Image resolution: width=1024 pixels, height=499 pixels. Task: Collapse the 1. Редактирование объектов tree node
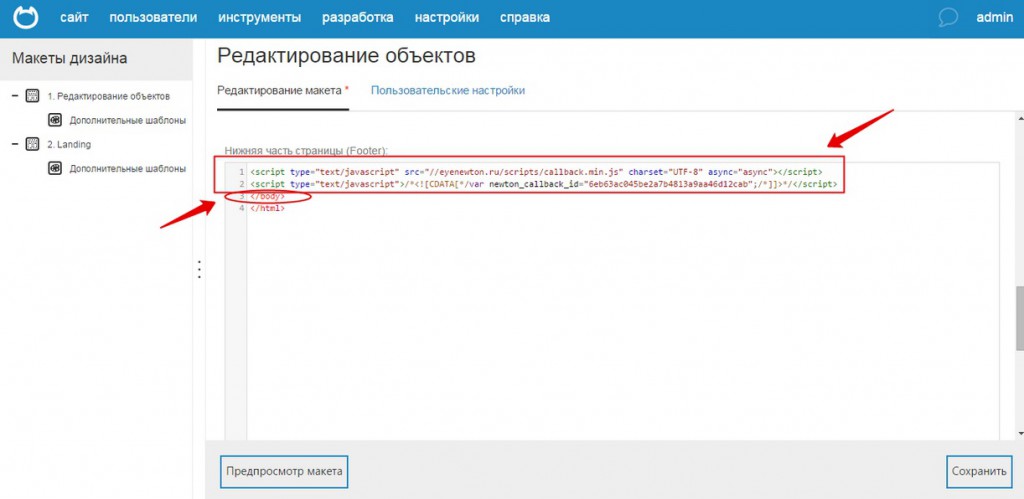14,96
